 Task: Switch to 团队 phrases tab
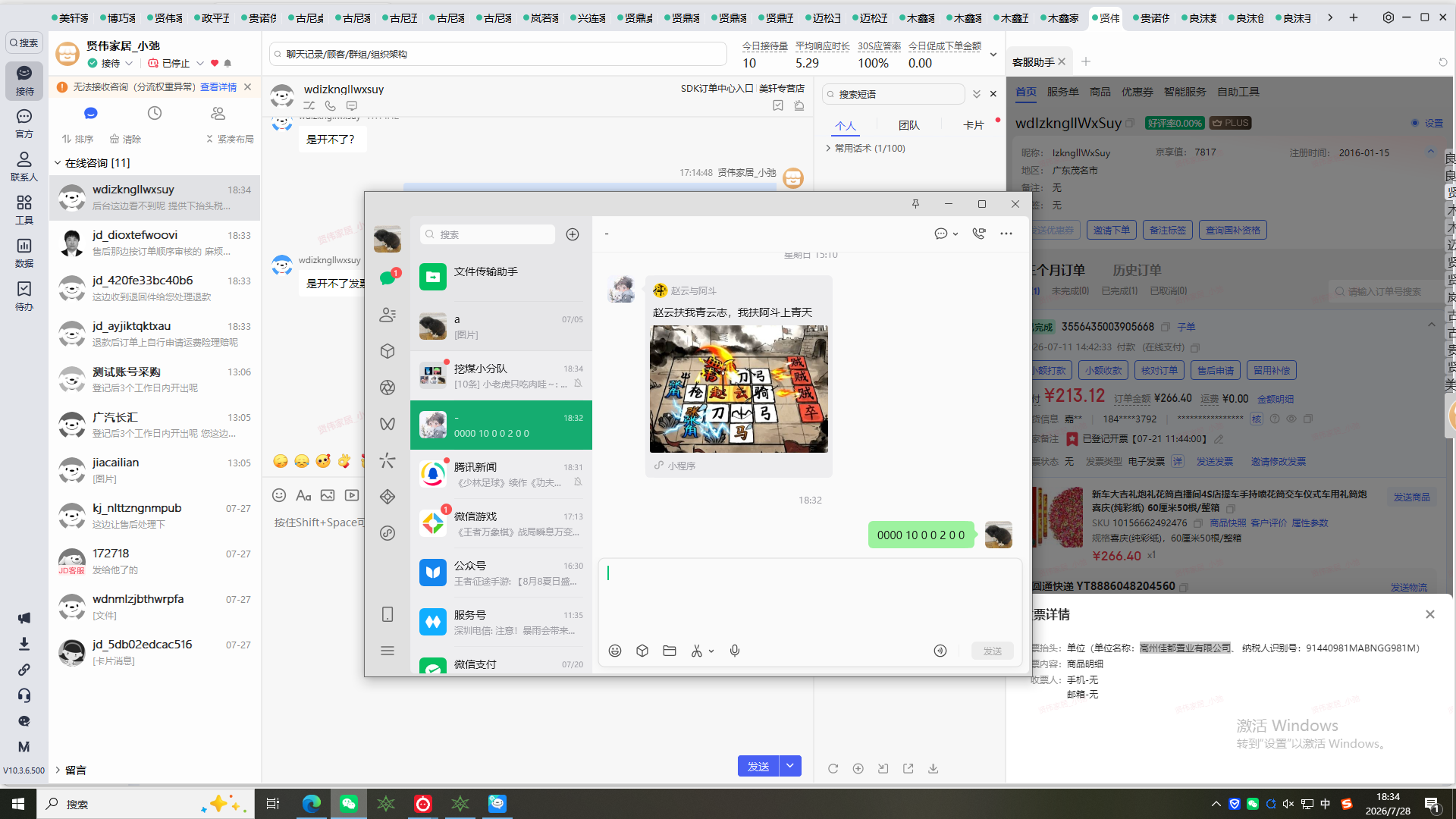(x=908, y=126)
